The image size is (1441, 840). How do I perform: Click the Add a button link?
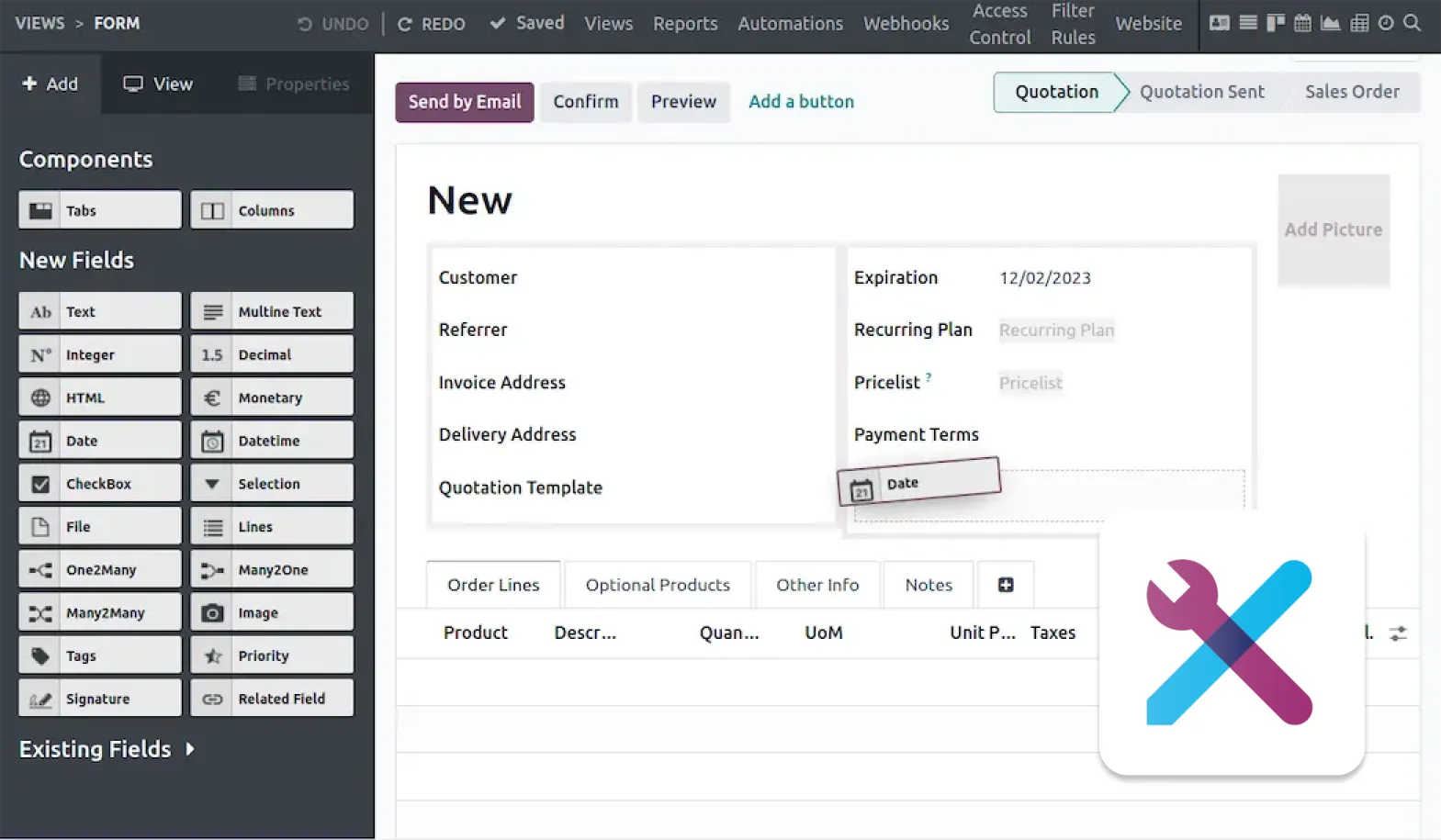point(801,102)
